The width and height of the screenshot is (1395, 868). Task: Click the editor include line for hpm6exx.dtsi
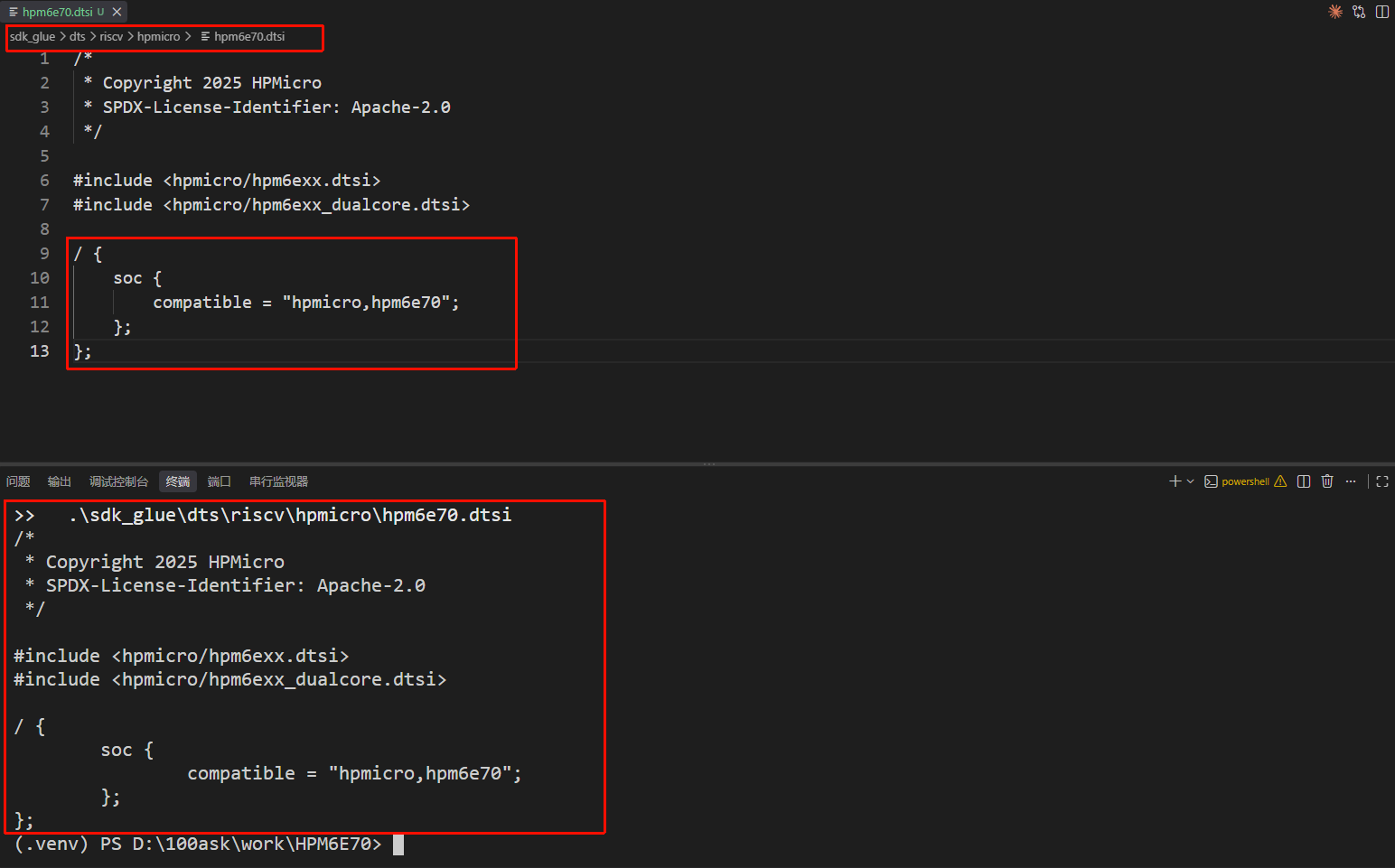227,180
